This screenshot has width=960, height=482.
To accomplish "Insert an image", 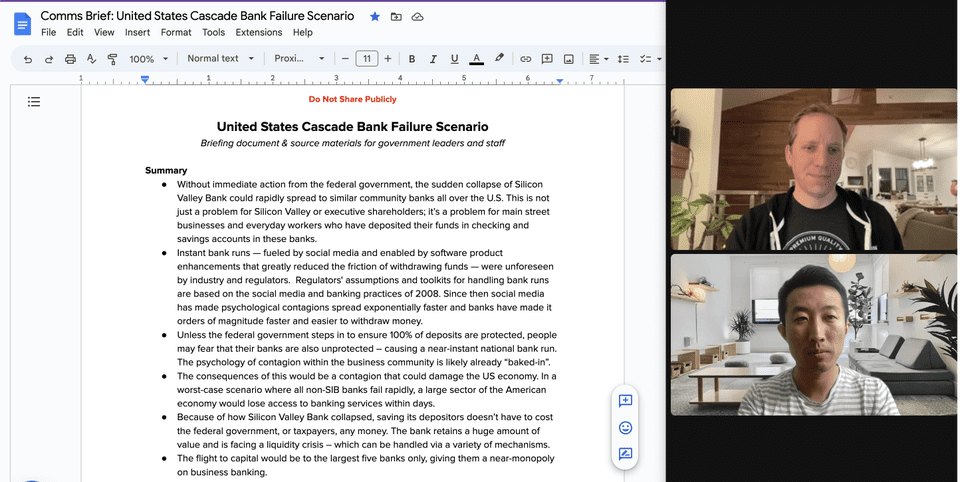I will [568, 59].
